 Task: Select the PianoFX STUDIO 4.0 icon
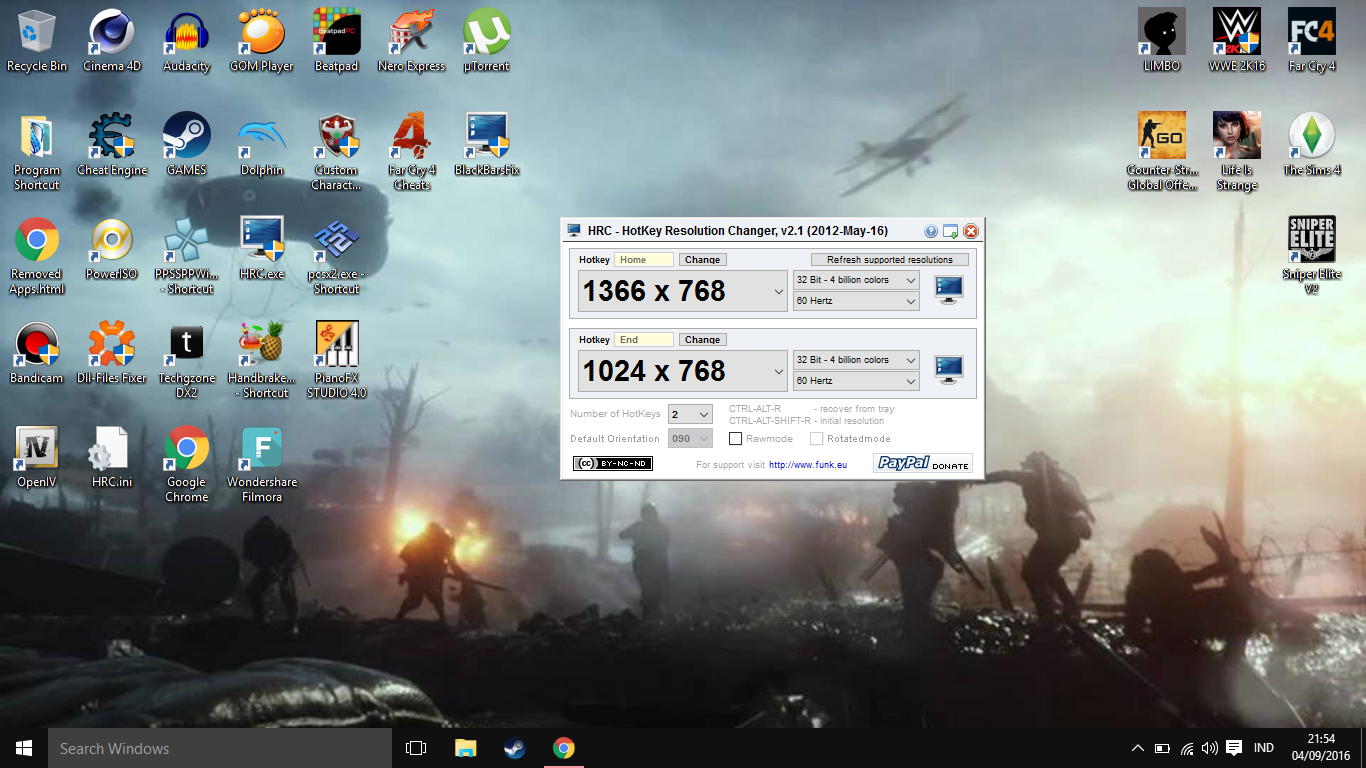(336, 360)
